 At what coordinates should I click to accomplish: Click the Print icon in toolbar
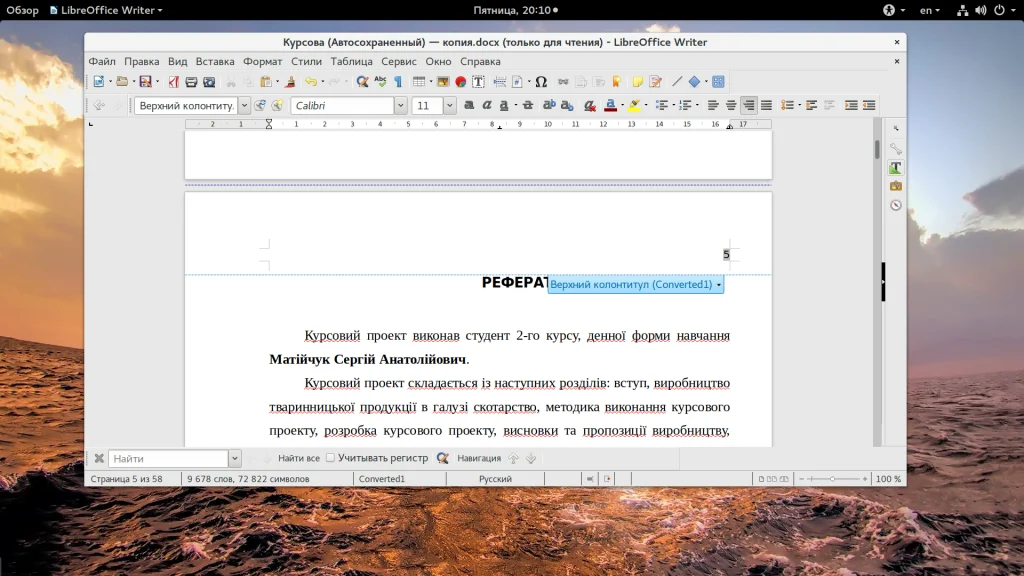191,82
